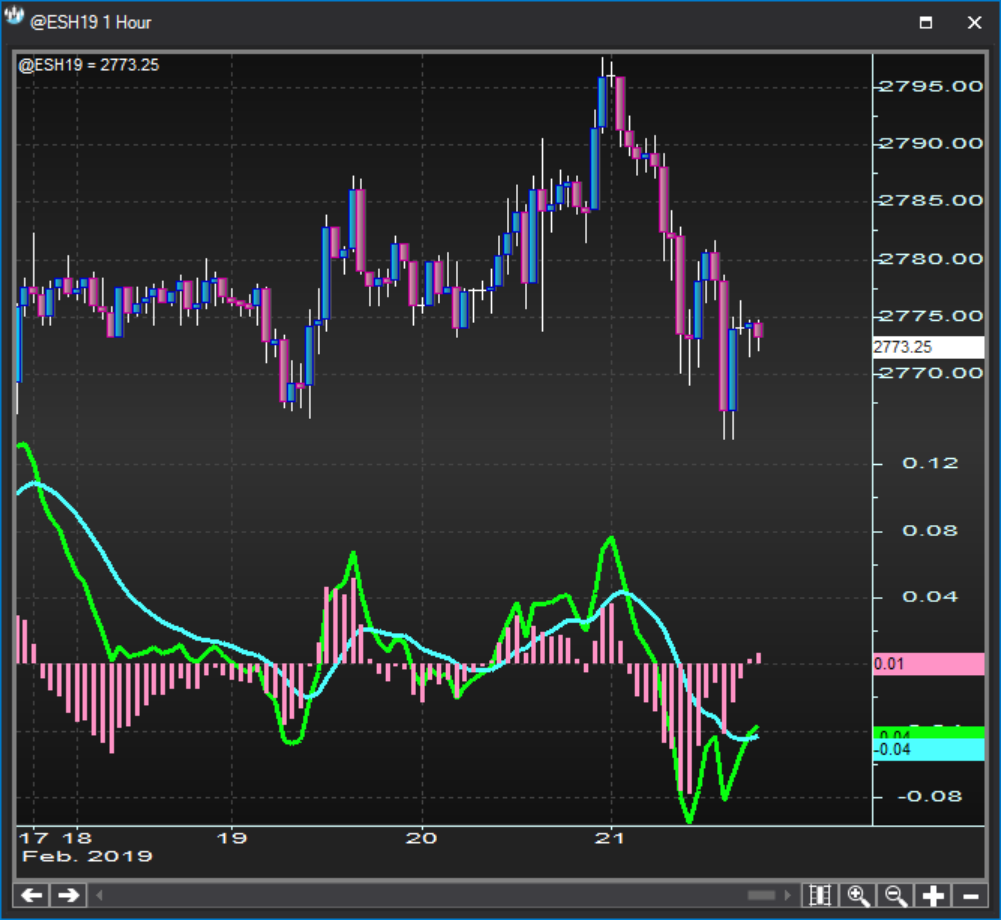Click date label 19 on time axis
This screenshot has height=920, width=1001.
click(232, 838)
